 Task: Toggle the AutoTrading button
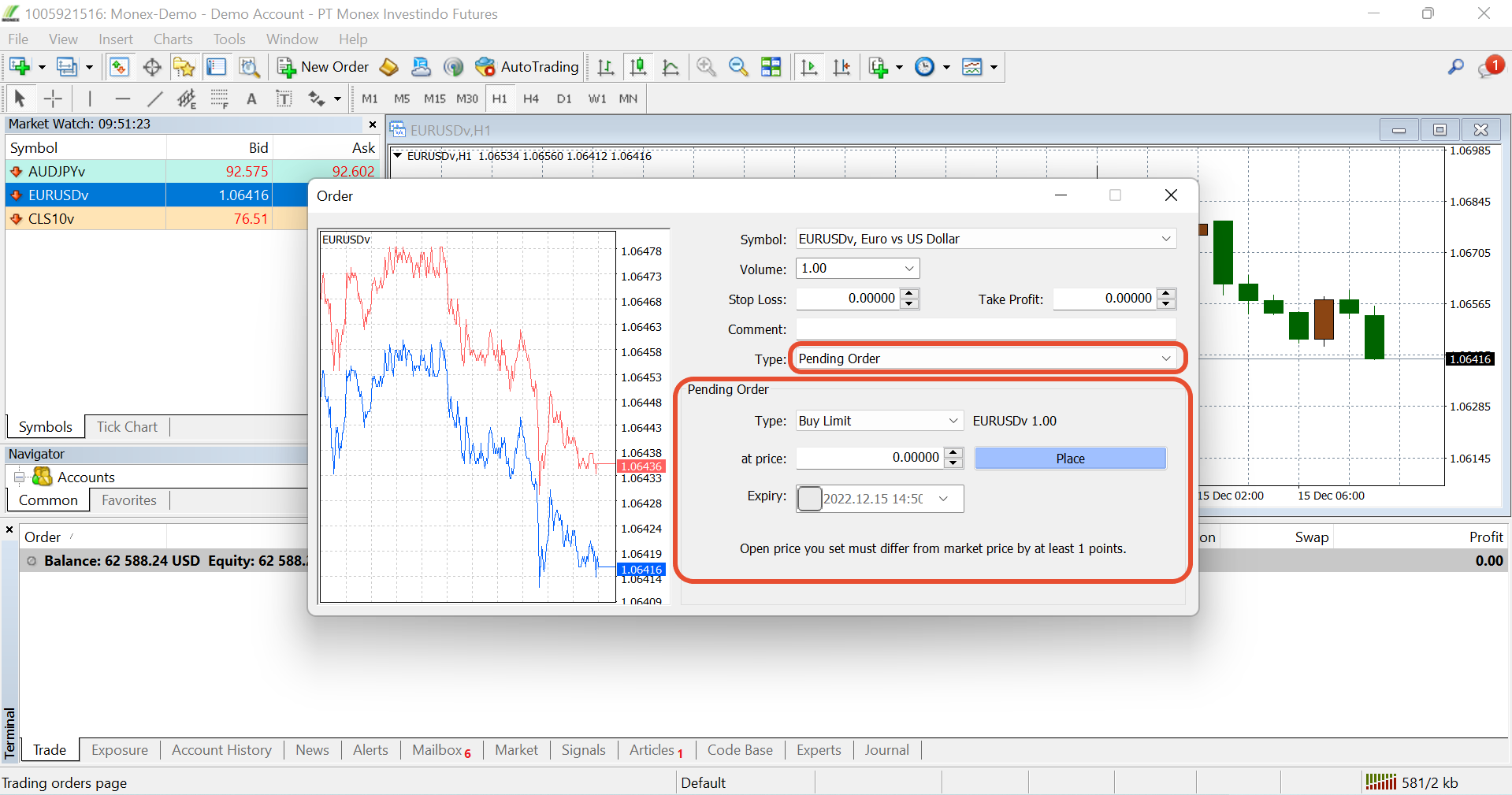coord(527,67)
